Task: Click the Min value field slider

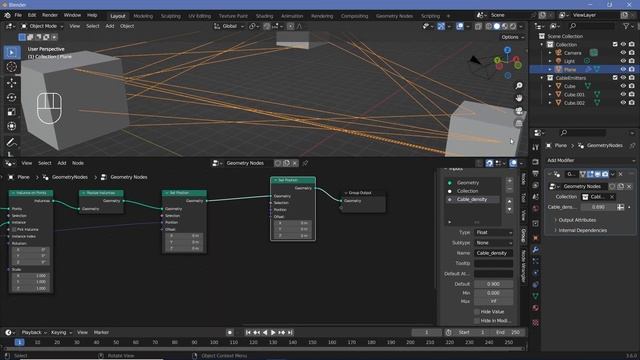Action: tap(493, 293)
